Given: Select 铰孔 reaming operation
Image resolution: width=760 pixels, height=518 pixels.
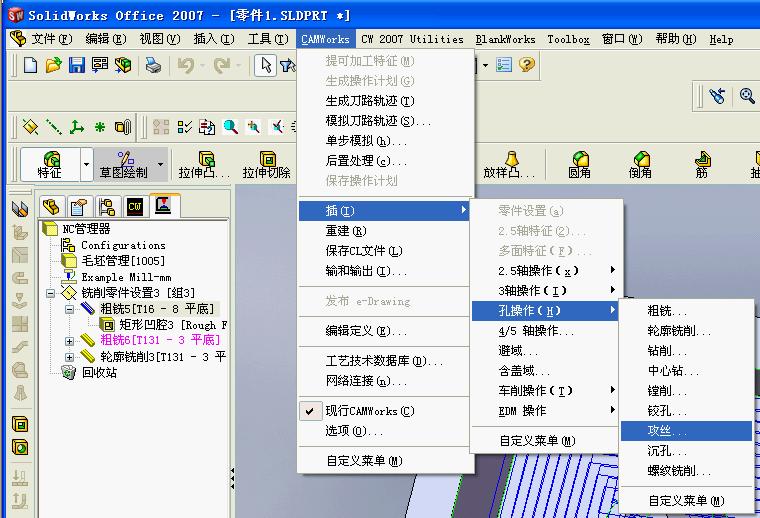Looking at the screenshot, I should point(686,410).
